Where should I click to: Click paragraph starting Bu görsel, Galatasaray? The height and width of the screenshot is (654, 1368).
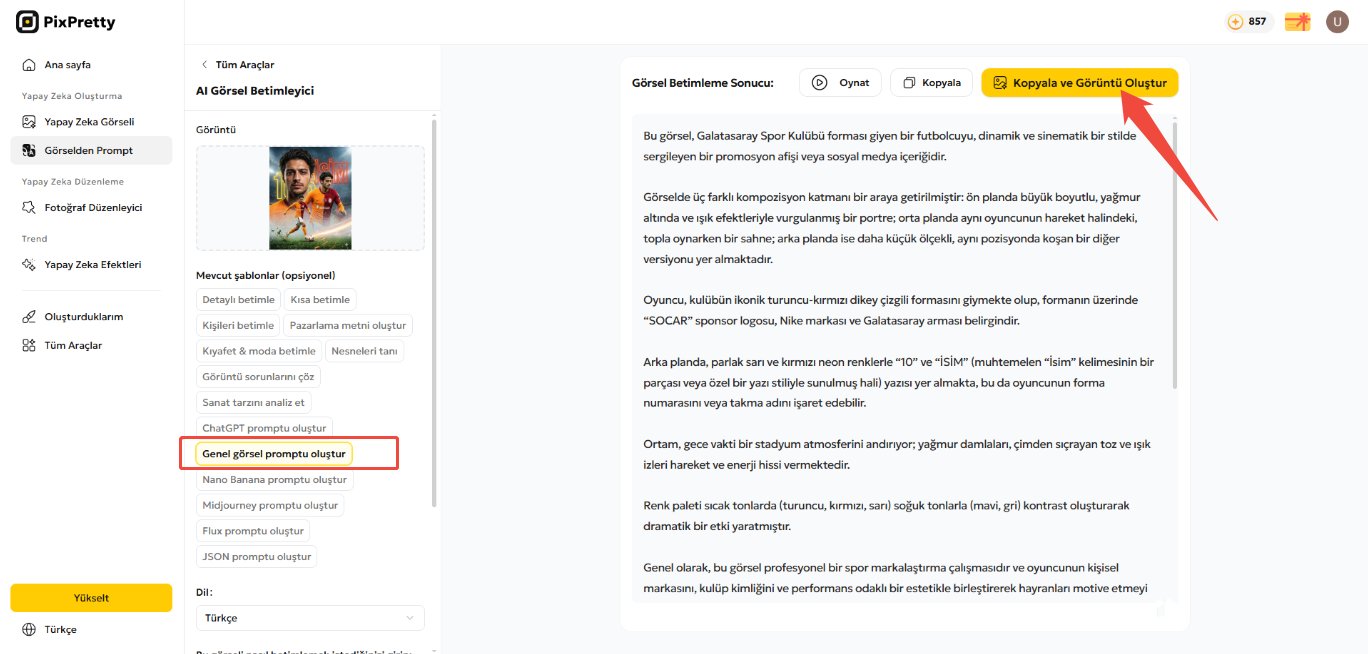[890, 146]
